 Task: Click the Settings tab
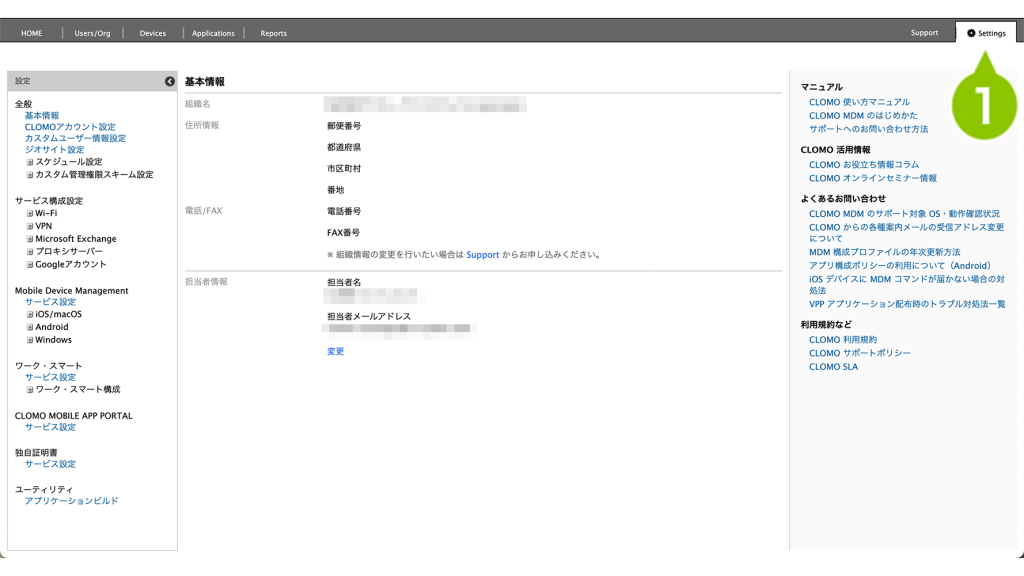pos(986,33)
